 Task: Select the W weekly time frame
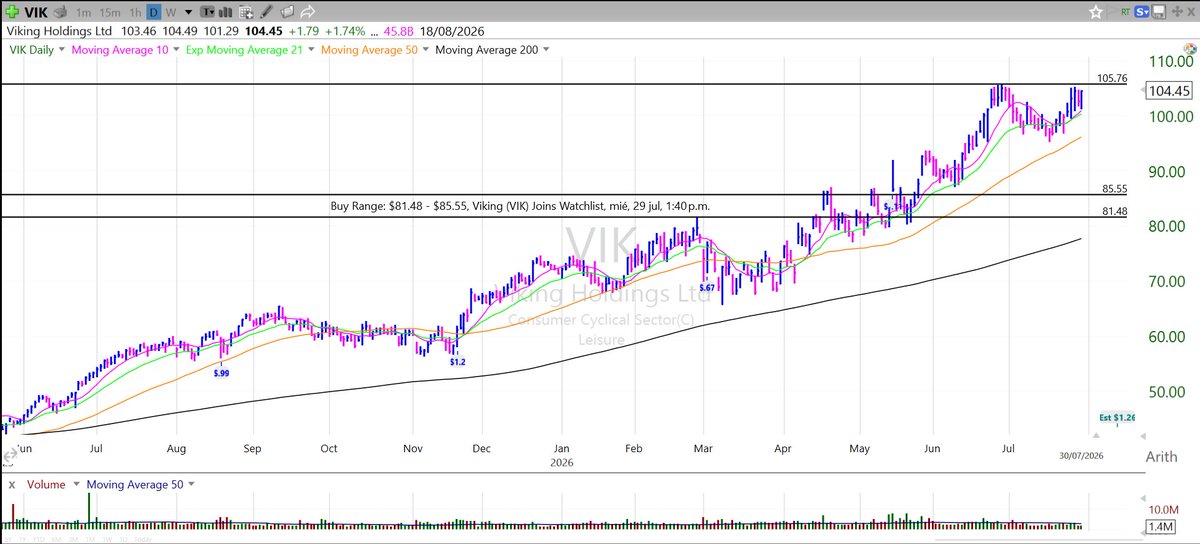point(170,12)
